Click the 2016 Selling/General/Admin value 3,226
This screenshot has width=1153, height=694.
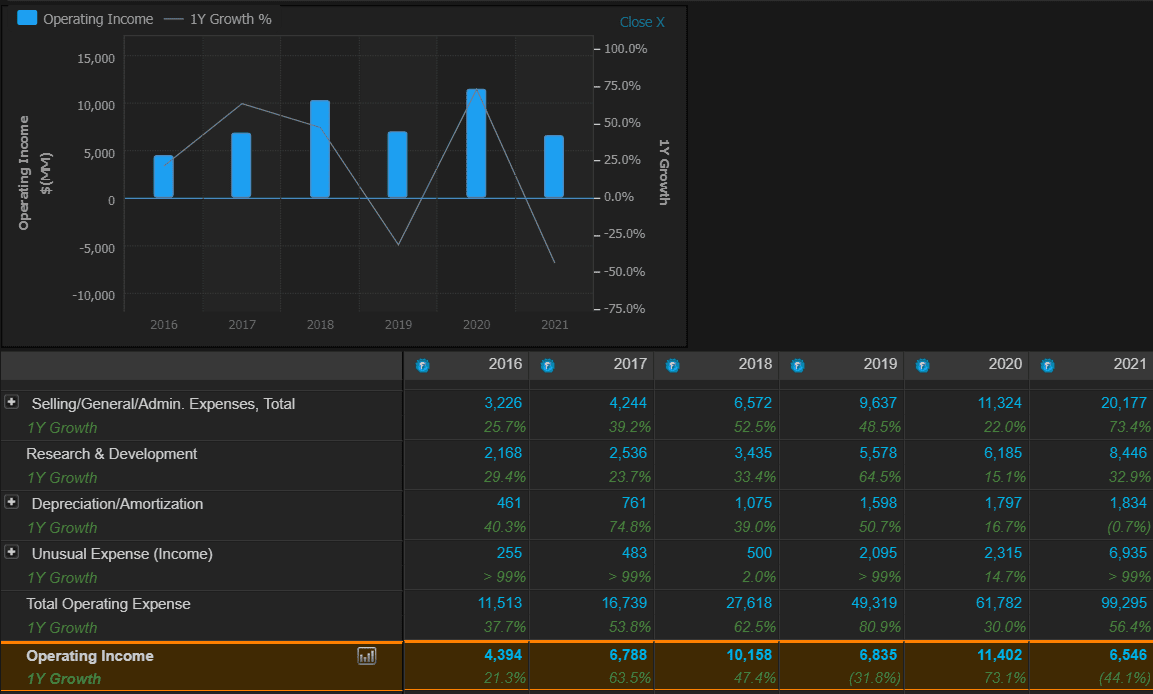click(502, 403)
